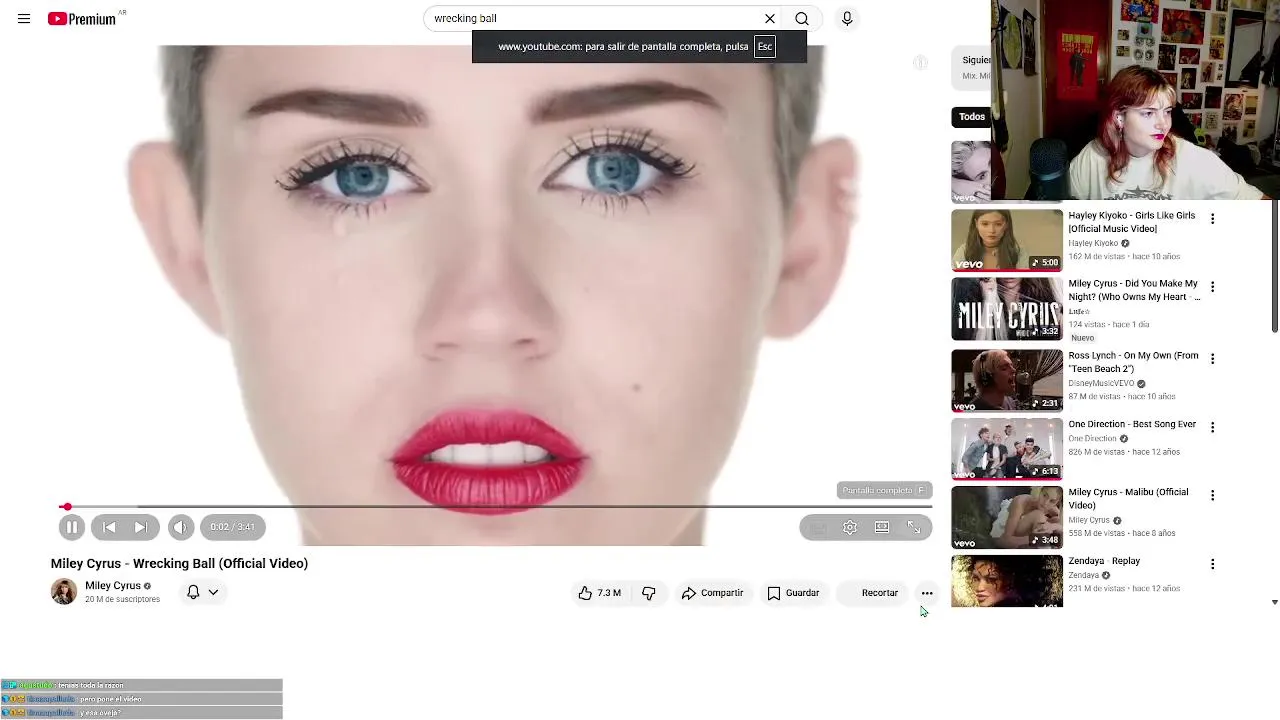Image resolution: width=1280 pixels, height=720 pixels.
Task: Open options for Zendaya Replay
Action: [1213, 564]
